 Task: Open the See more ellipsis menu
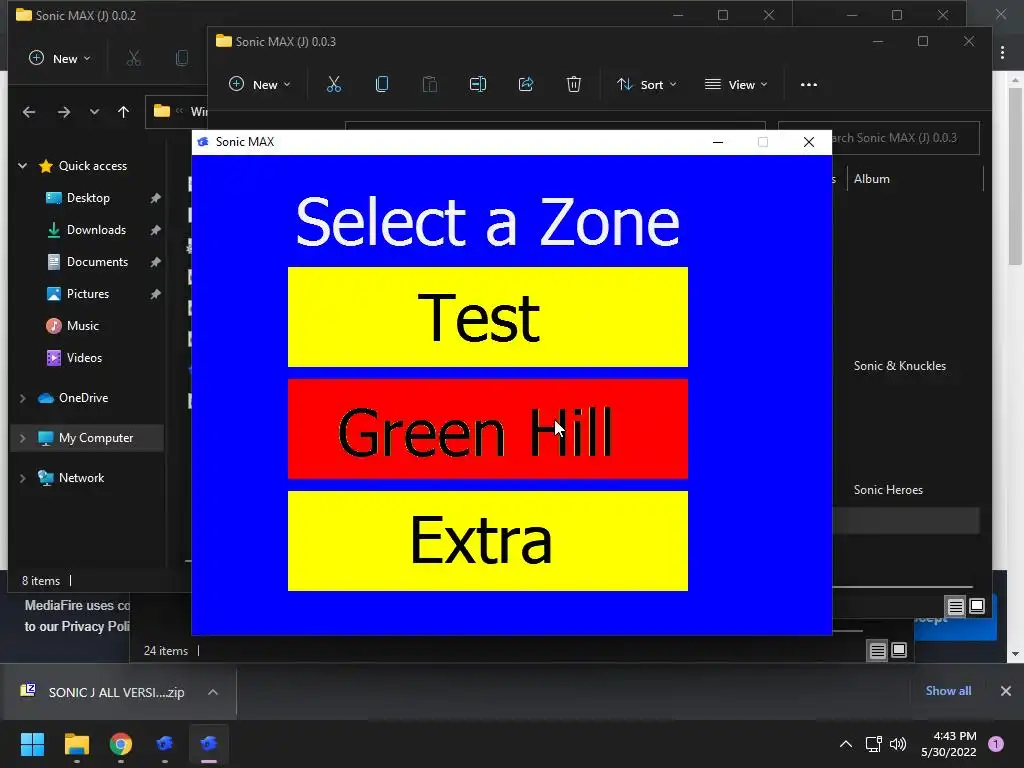point(808,84)
